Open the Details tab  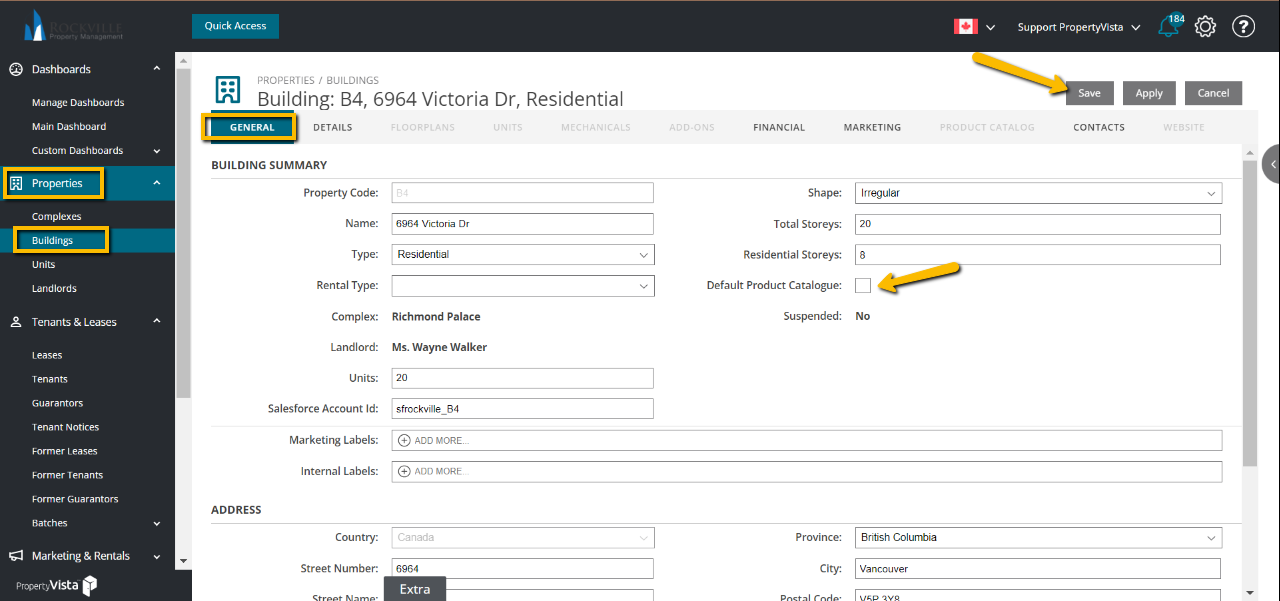332,128
